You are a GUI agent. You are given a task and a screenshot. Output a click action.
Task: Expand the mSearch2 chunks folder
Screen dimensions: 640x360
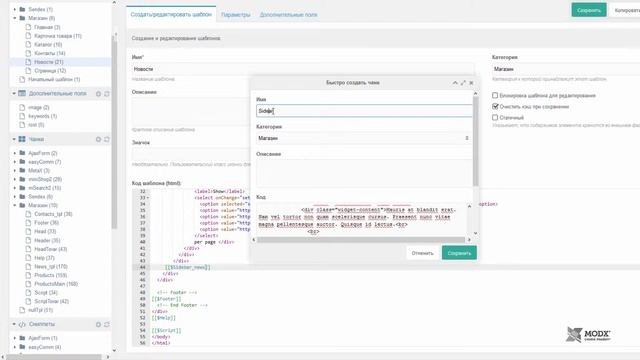click(15, 188)
